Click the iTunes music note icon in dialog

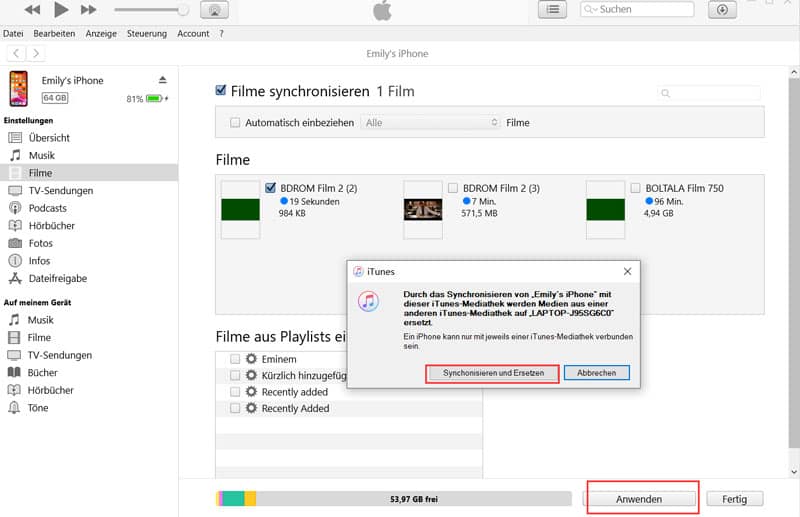click(x=368, y=301)
